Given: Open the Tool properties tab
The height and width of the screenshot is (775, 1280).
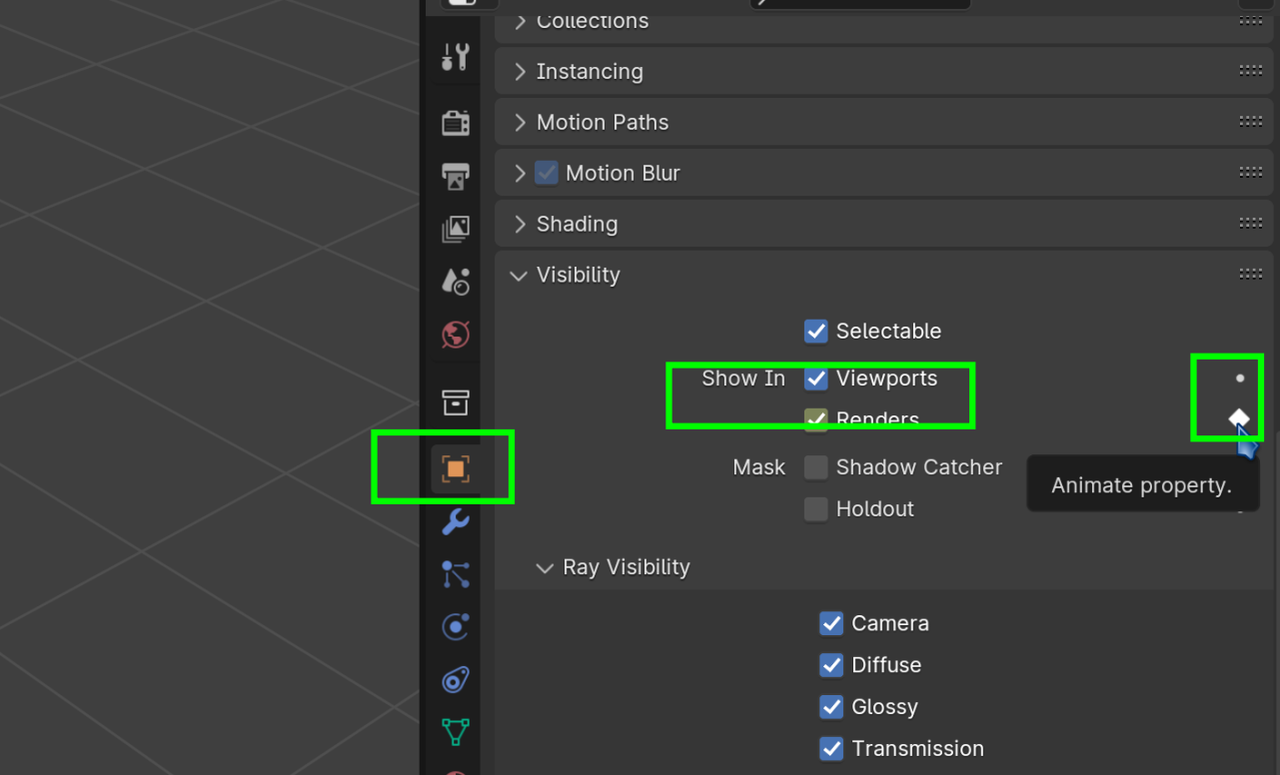Looking at the screenshot, I should (456, 57).
